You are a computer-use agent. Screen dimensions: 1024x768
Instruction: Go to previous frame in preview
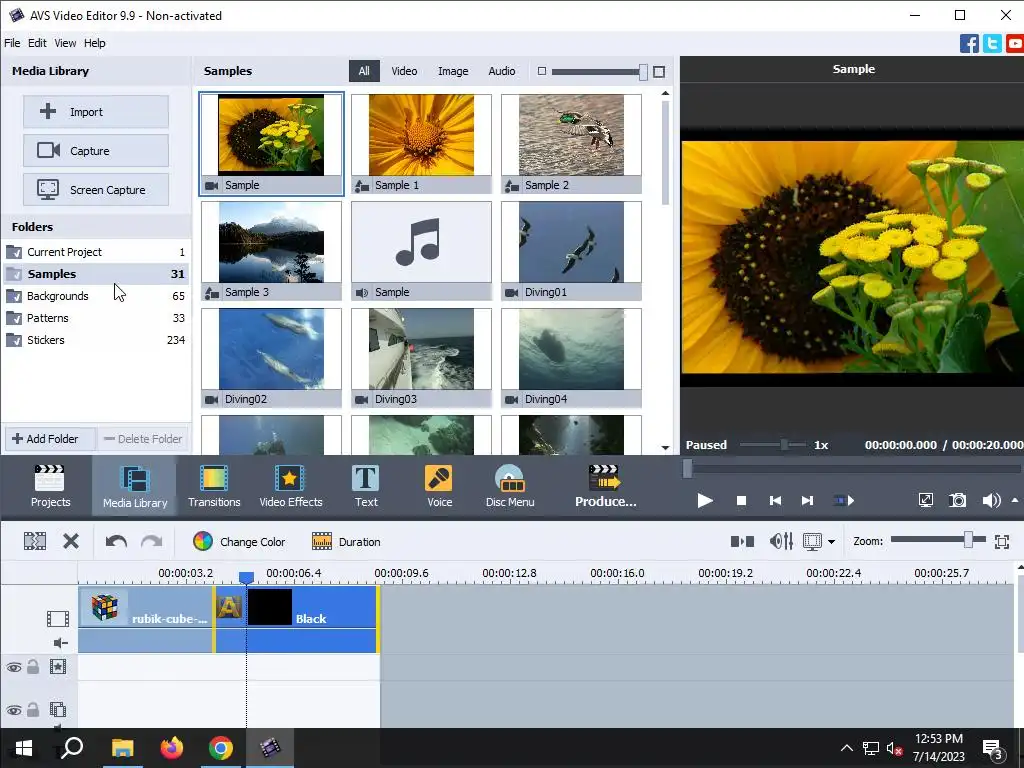775,500
